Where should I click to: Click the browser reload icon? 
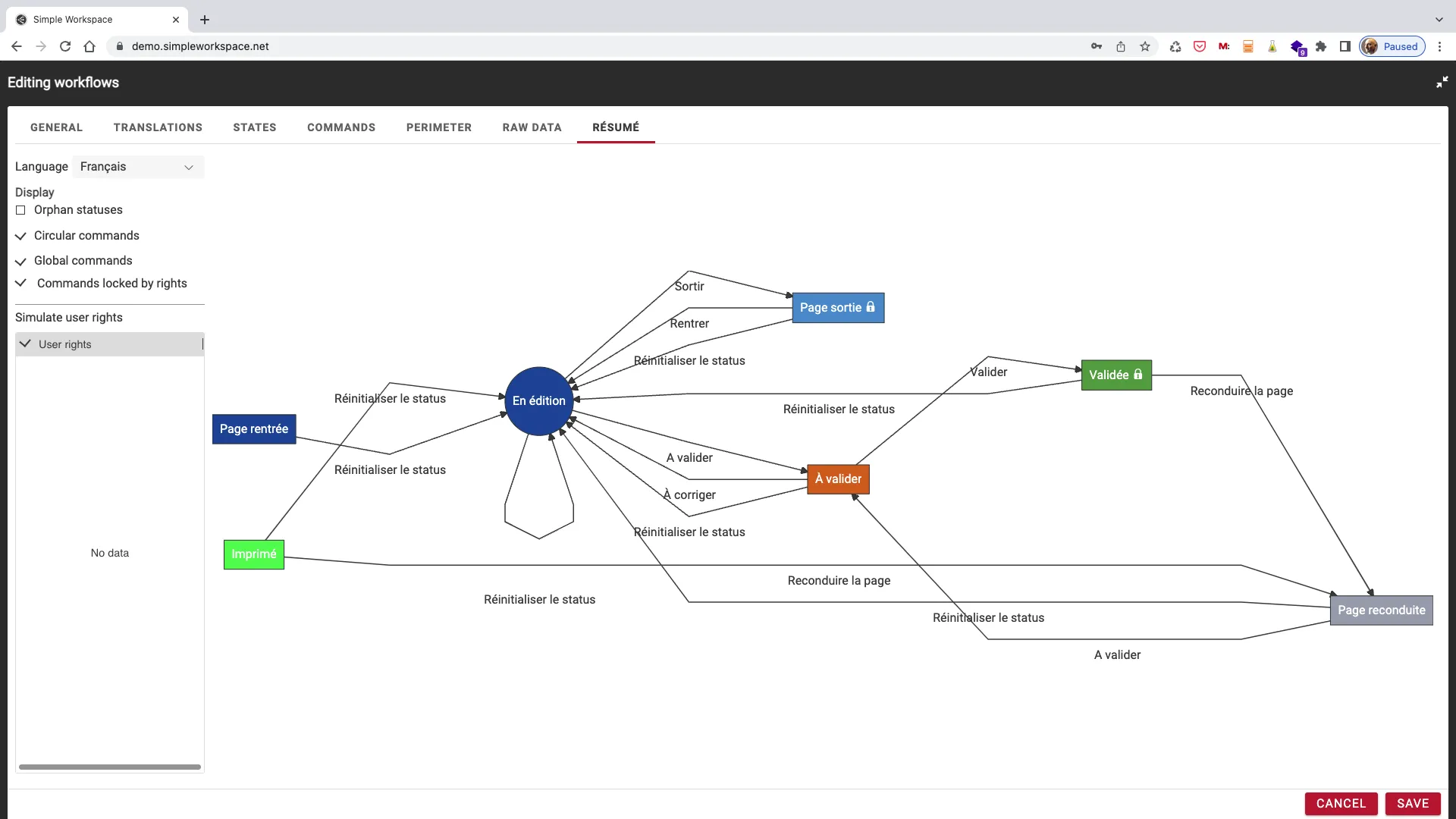(x=65, y=46)
